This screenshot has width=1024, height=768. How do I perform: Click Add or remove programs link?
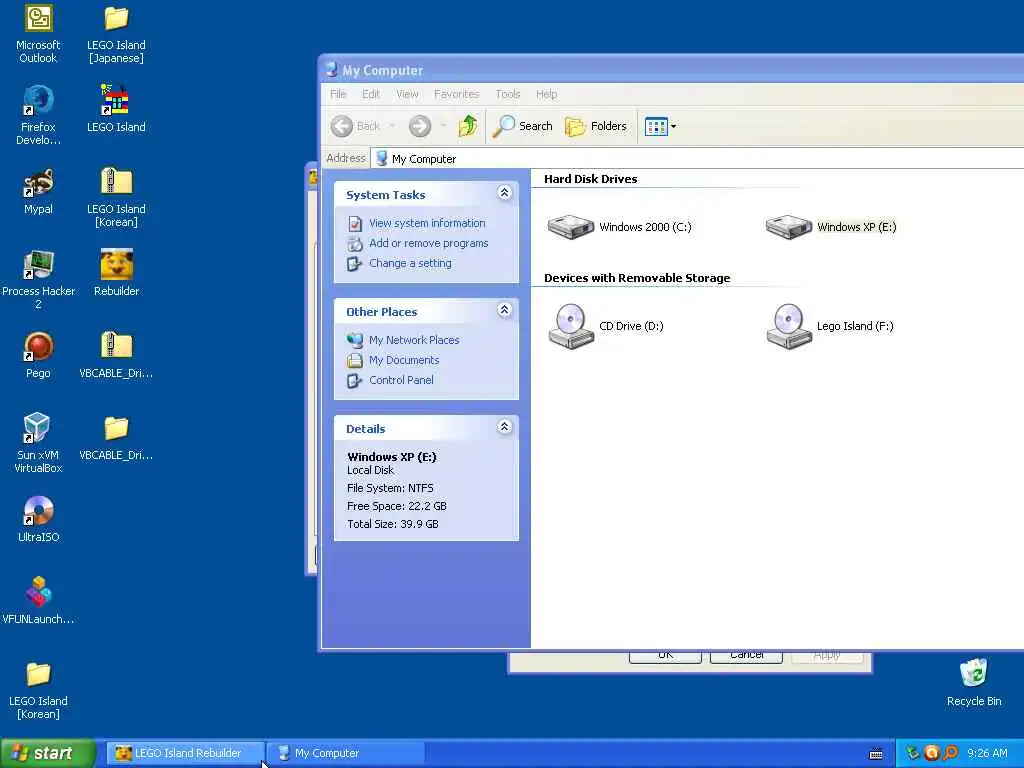point(428,243)
